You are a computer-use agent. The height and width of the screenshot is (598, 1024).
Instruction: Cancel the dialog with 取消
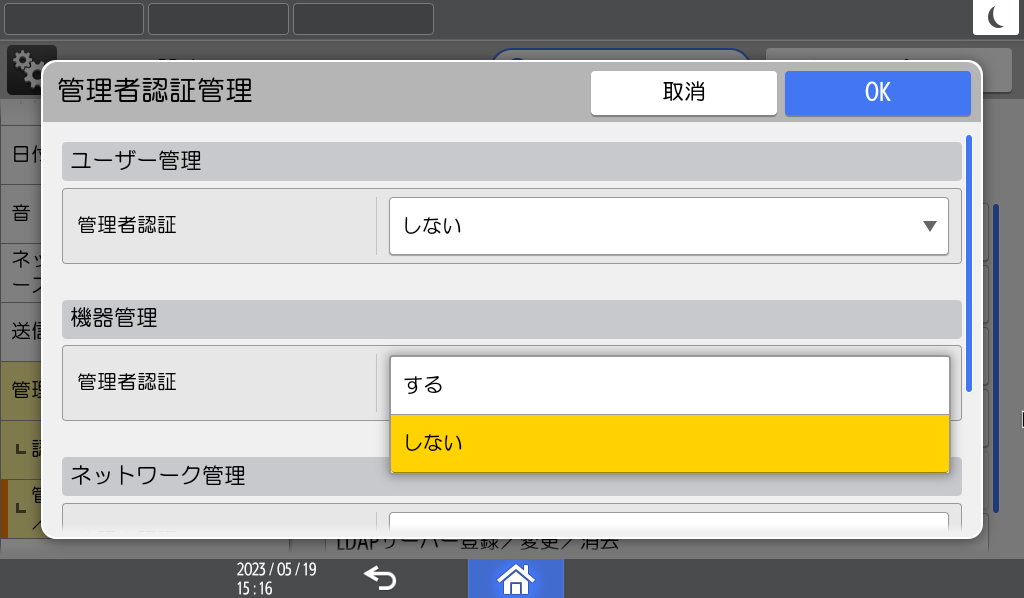684,92
